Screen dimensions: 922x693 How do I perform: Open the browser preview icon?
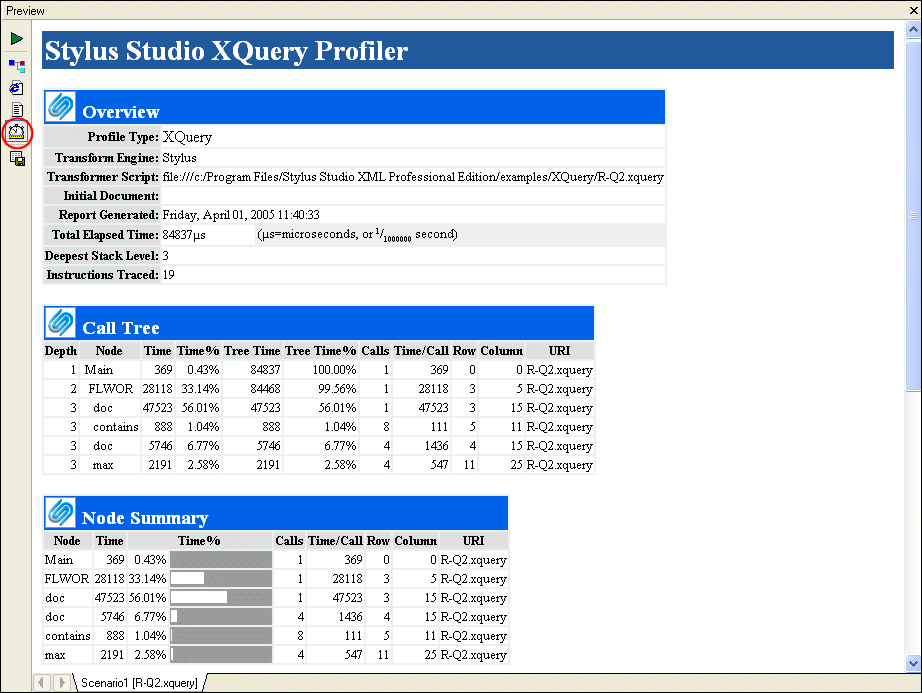17,88
